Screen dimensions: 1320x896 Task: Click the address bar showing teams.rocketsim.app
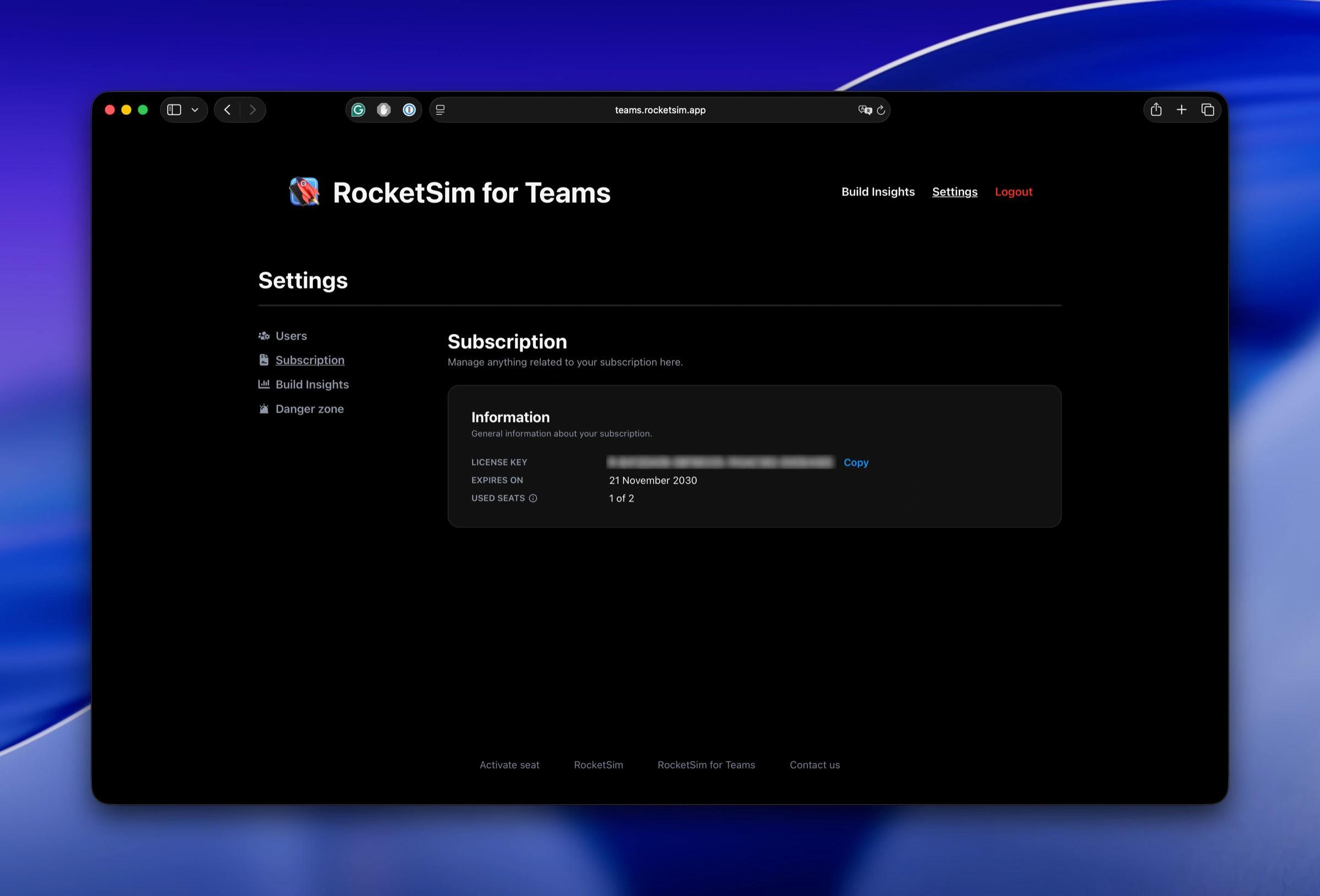click(659, 109)
